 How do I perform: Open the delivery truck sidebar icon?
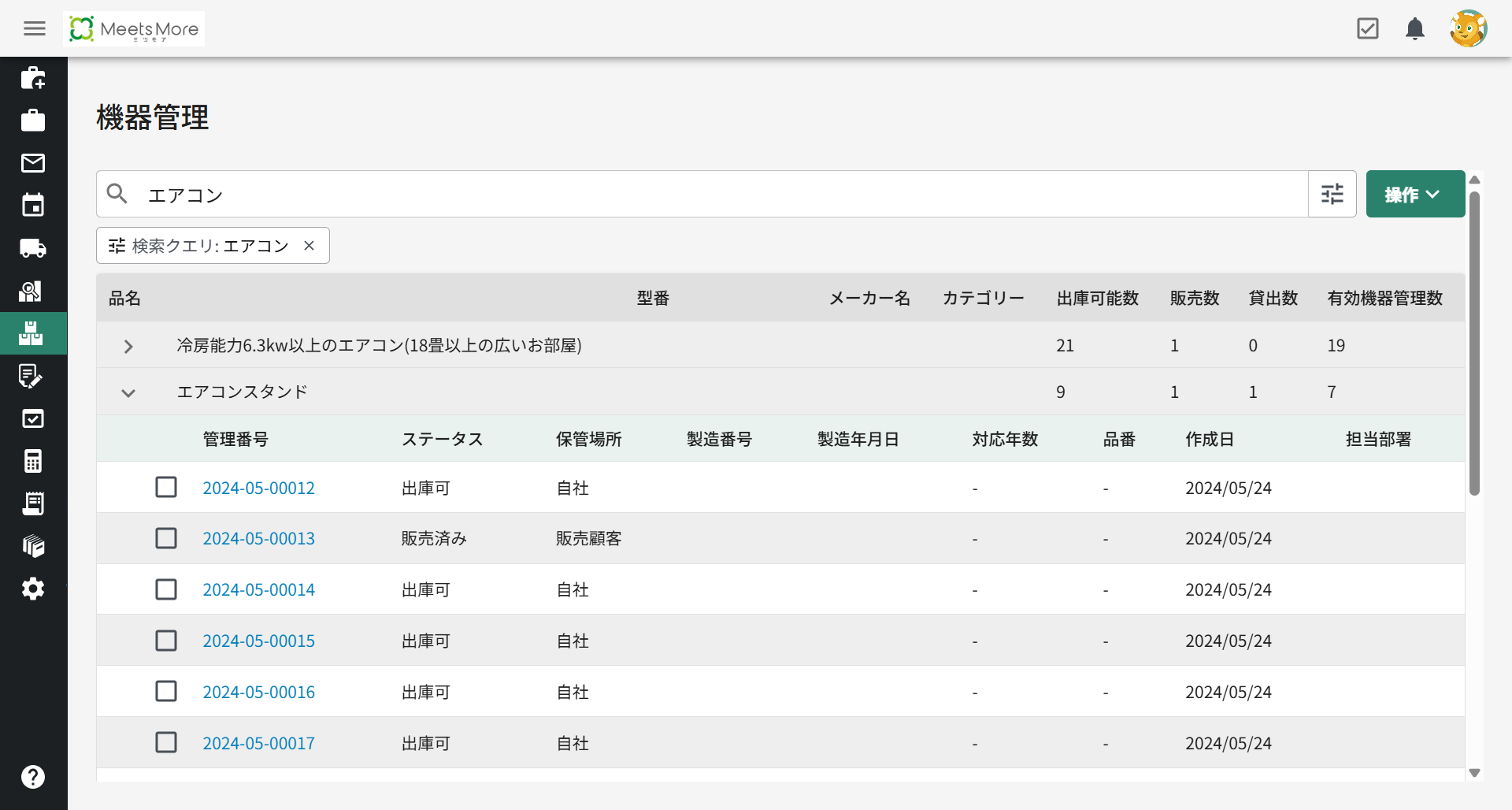[33, 248]
